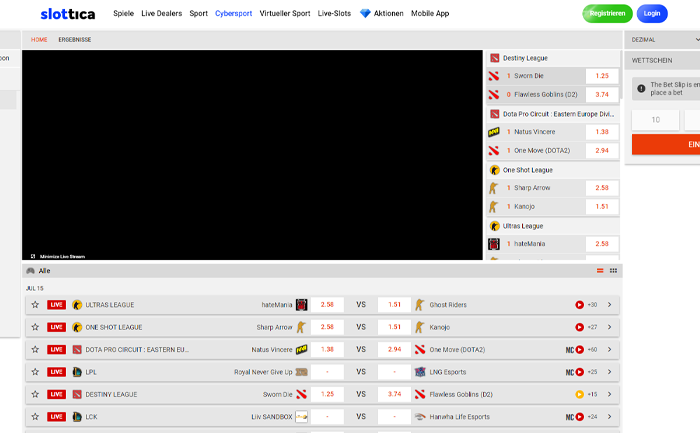Expand the LPL row chevron

tap(609, 372)
